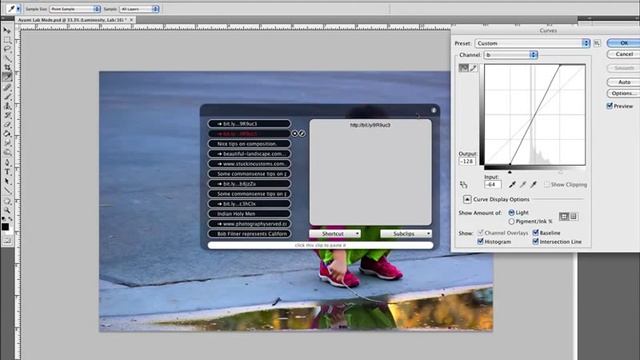The height and width of the screenshot is (360, 640).
Task: Select the Healing Brush tool
Action: tap(7, 87)
